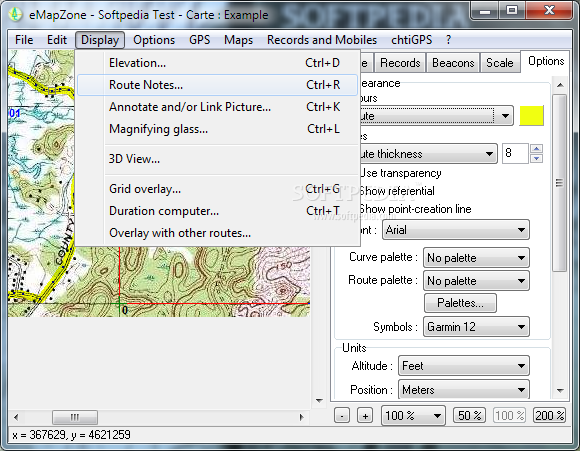Choose Annotate and/or Link Picture...
Image resolution: width=580 pixels, height=451 pixels.
[218, 107]
